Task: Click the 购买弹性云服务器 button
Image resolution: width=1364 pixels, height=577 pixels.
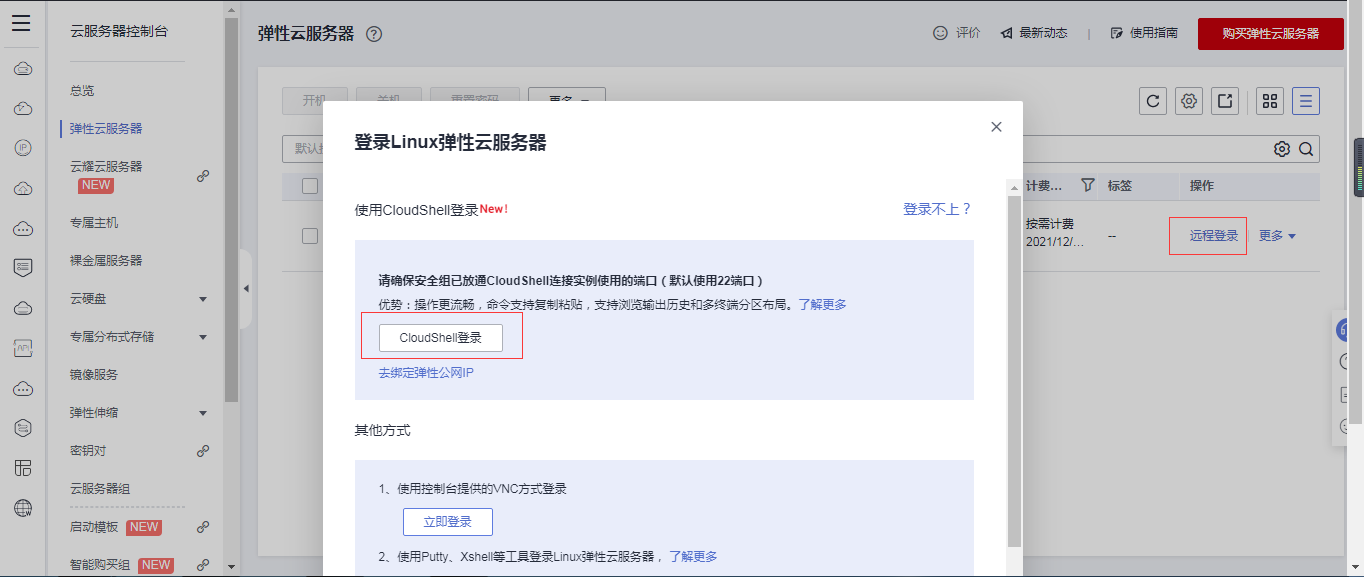Action: pos(1270,33)
